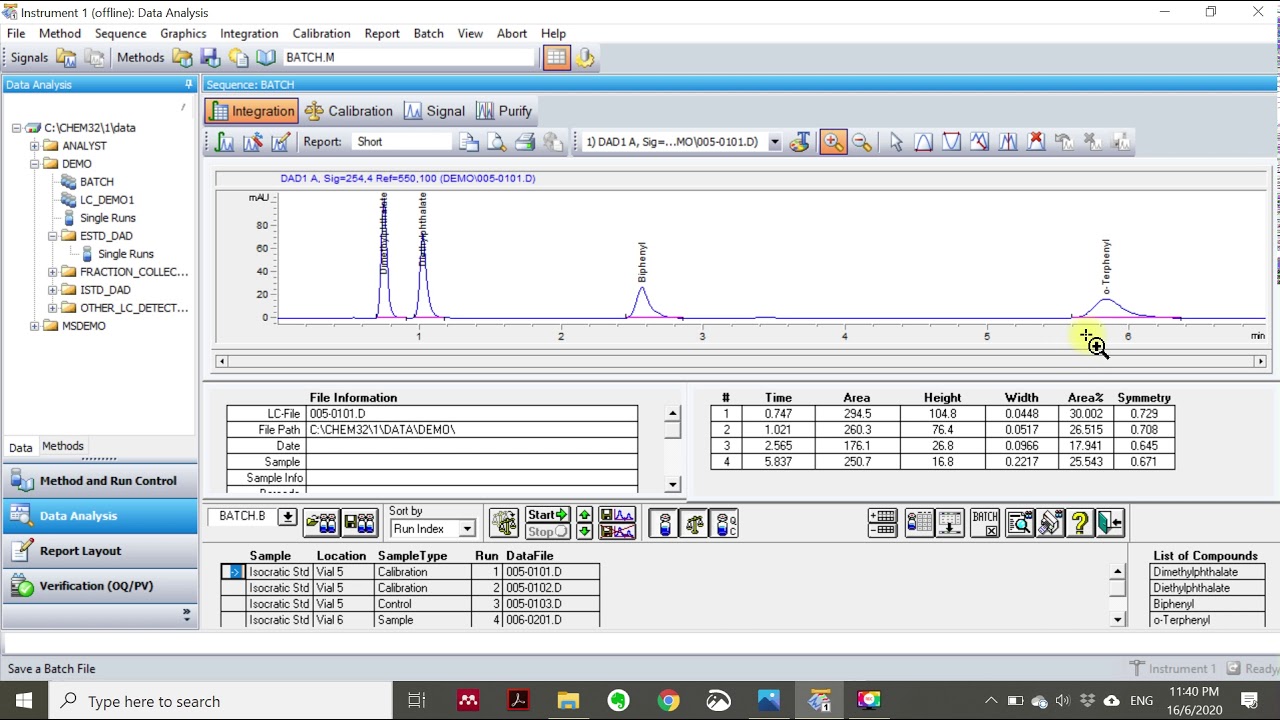This screenshot has width=1280, height=720.
Task: Select run 3 Control row 005-0103.D
Action: coord(410,604)
